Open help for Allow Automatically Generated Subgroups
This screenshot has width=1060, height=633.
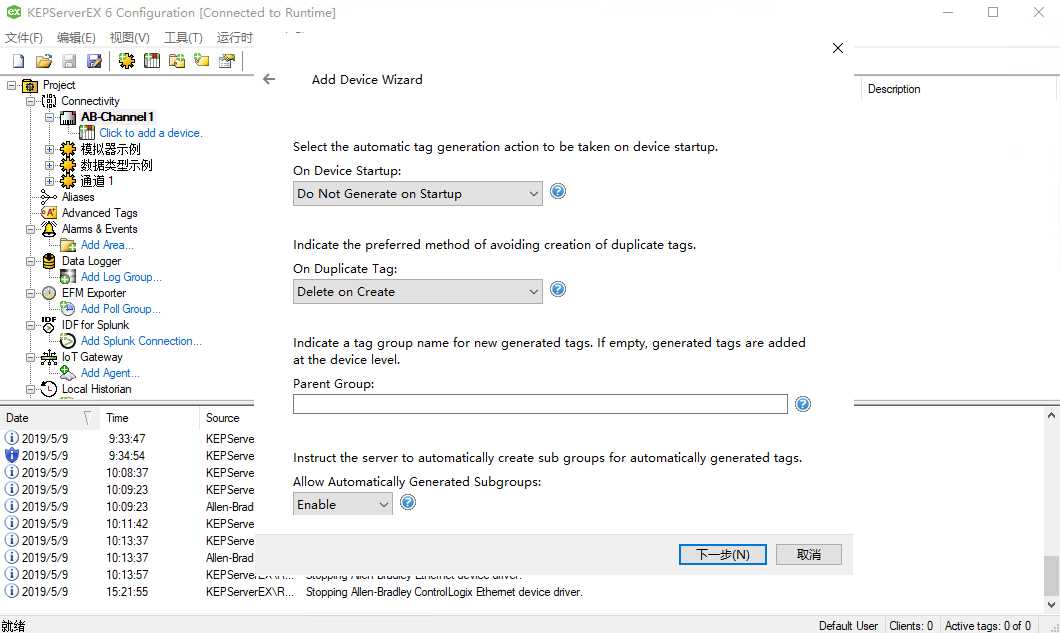[x=408, y=502]
